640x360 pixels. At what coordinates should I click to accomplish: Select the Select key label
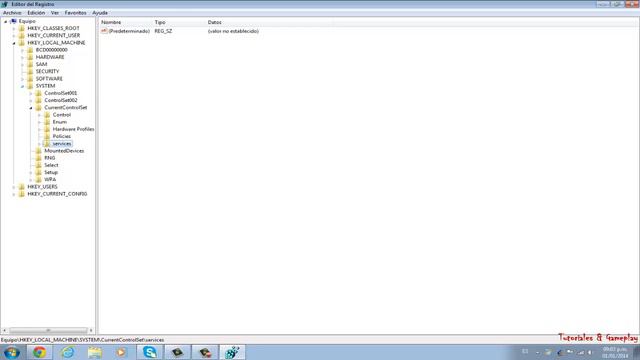click(x=51, y=165)
